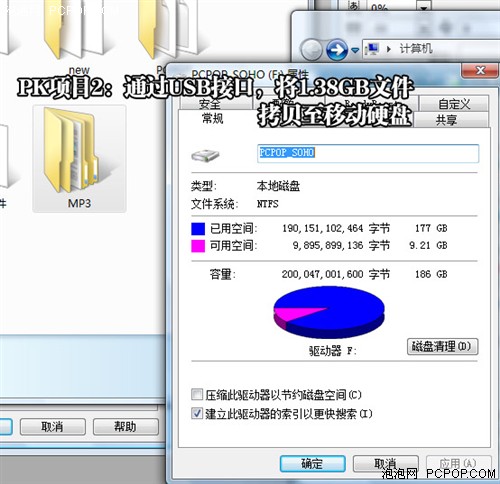The image size is (500, 484).
Task: Click 帮助 in the background window
Action: pos(126,426)
